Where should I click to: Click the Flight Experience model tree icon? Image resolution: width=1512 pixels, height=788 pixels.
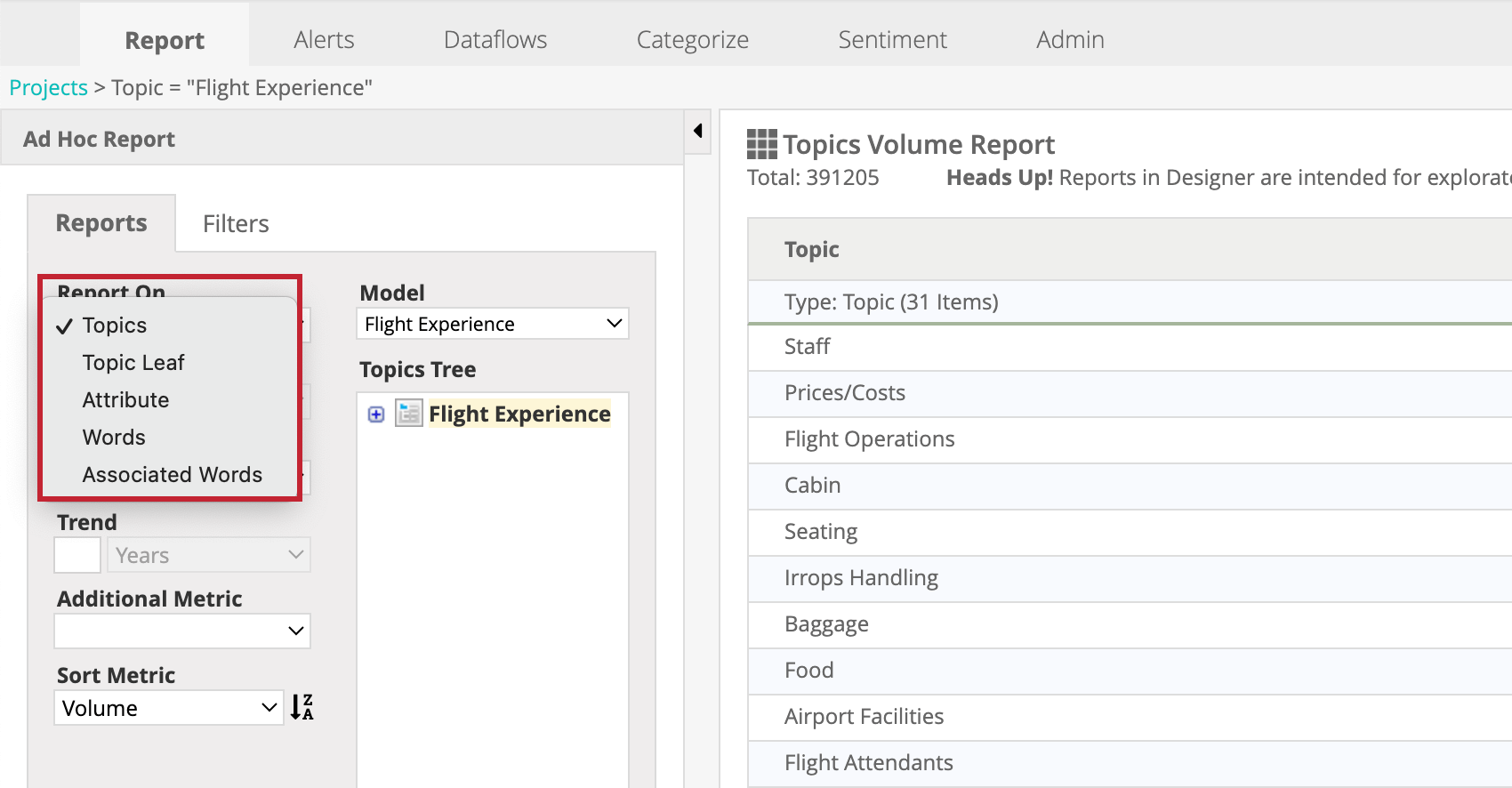pyautogui.click(x=409, y=414)
